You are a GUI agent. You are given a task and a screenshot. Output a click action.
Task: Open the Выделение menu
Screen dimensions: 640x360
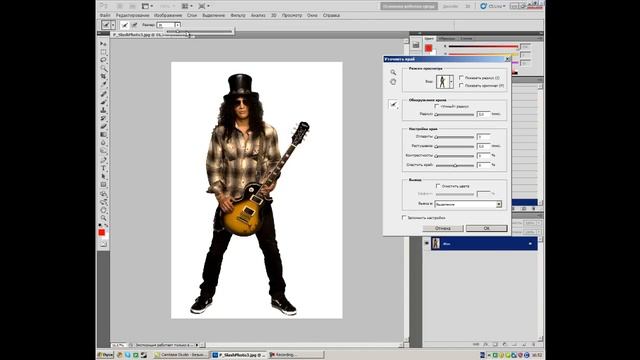pyautogui.click(x=213, y=15)
